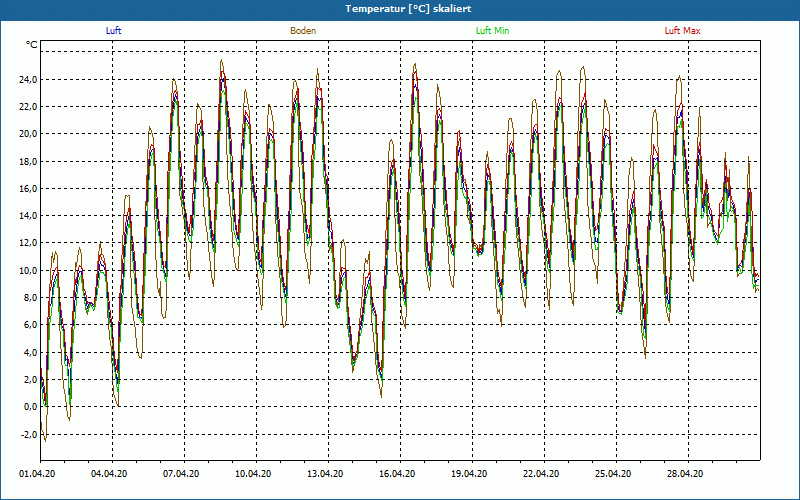Image resolution: width=800 pixels, height=500 pixels.
Task: Click the 14,0 y-axis value
Action: 28,216
